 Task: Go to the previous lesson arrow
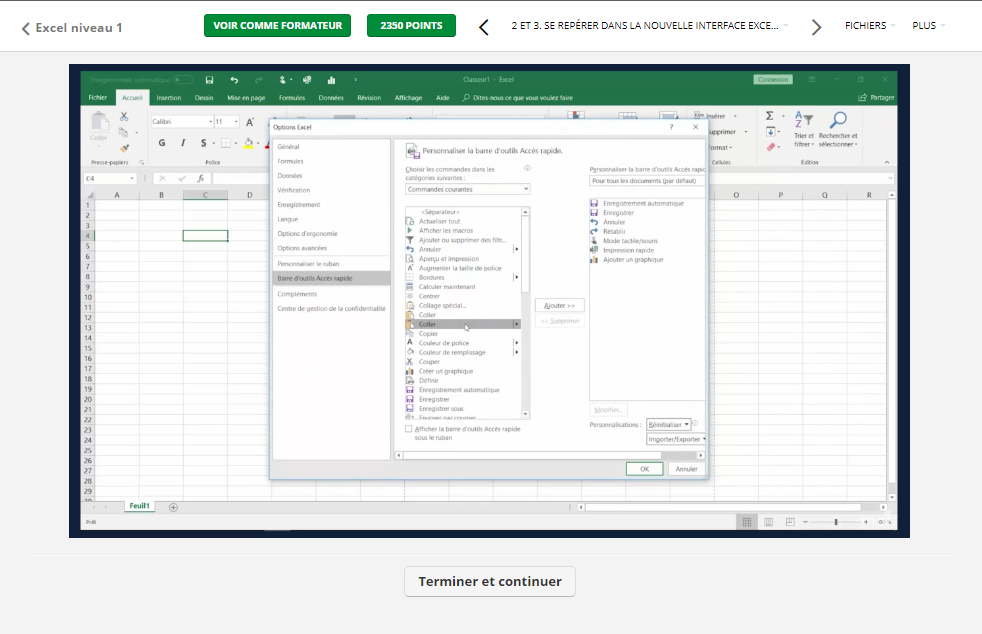point(483,27)
